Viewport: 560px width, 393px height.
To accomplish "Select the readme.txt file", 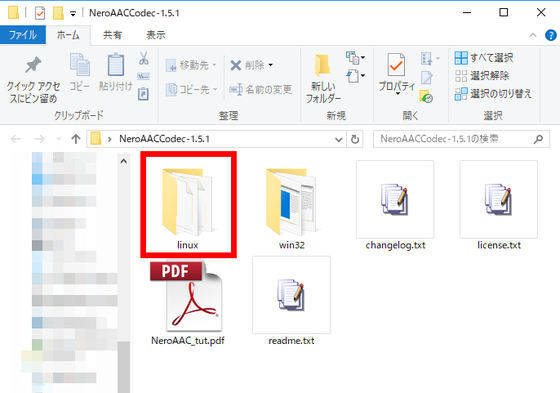I will pyautogui.click(x=291, y=302).
